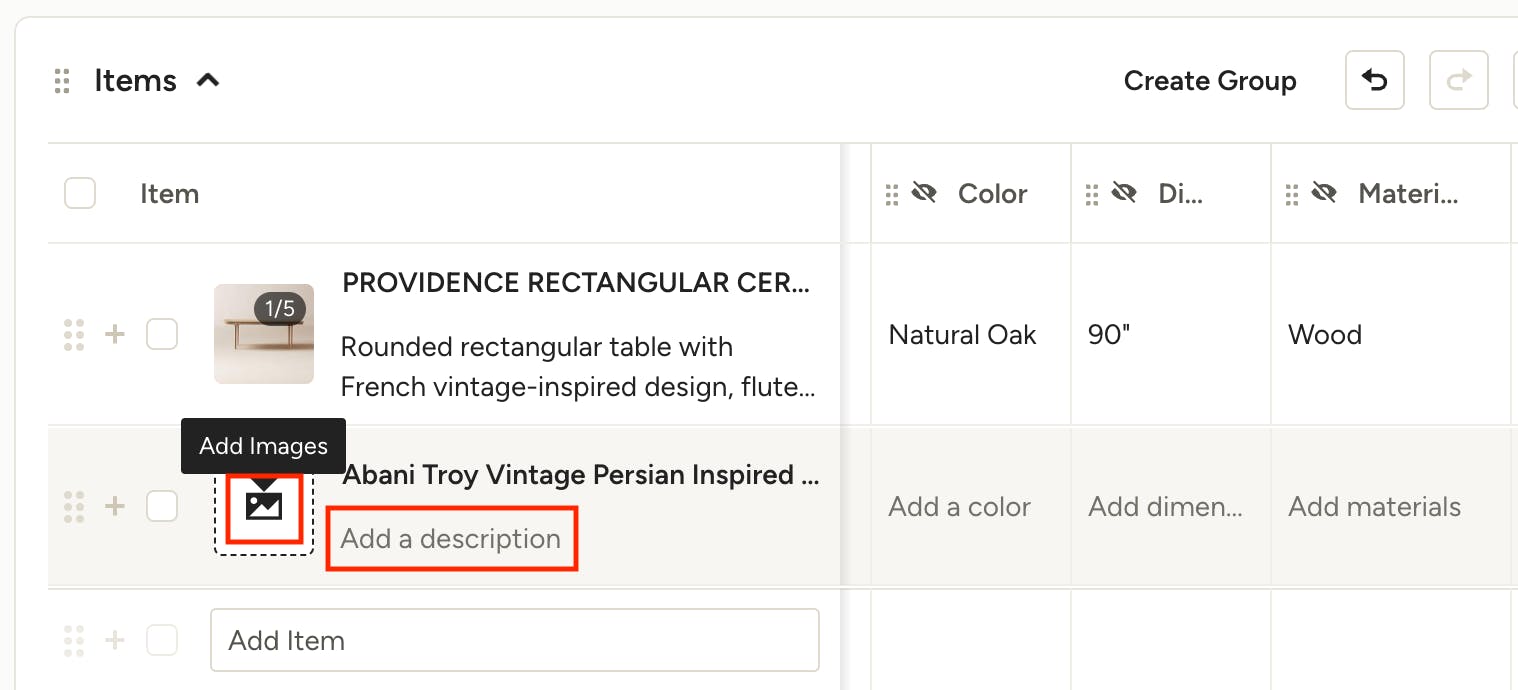Image resolution: width=1518 pixels, height=690 pixels.
Task: Toggle visibility of the Color column
Action: click(925, 193)
